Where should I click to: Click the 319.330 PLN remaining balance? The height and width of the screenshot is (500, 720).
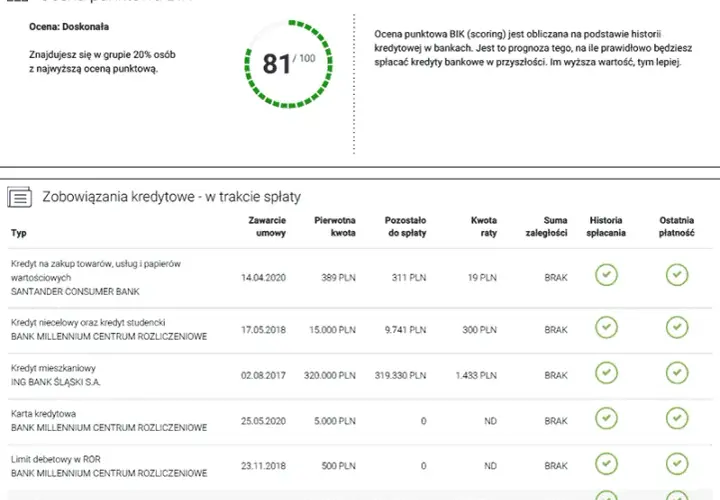pyautogui.click(x=400, y=375)
